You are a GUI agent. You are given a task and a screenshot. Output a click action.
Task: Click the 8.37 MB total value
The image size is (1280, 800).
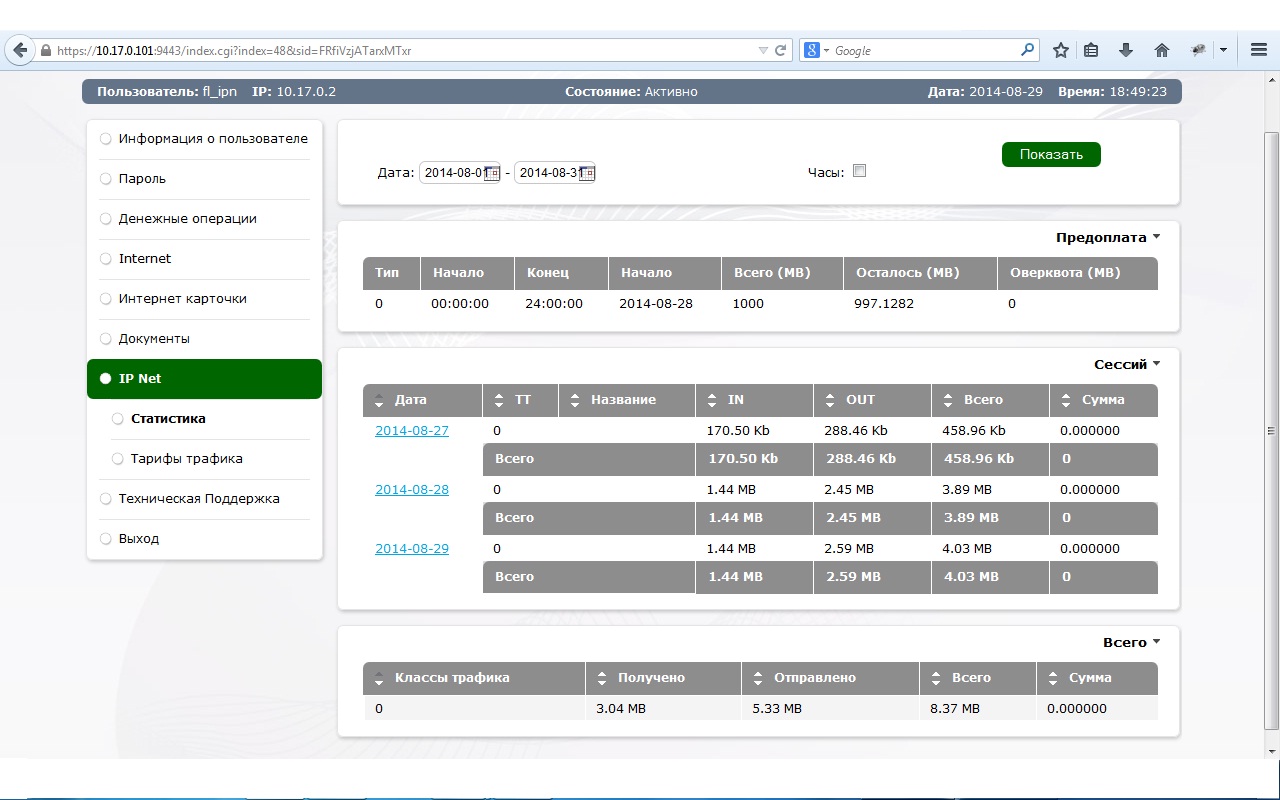[x=954, y=709]
